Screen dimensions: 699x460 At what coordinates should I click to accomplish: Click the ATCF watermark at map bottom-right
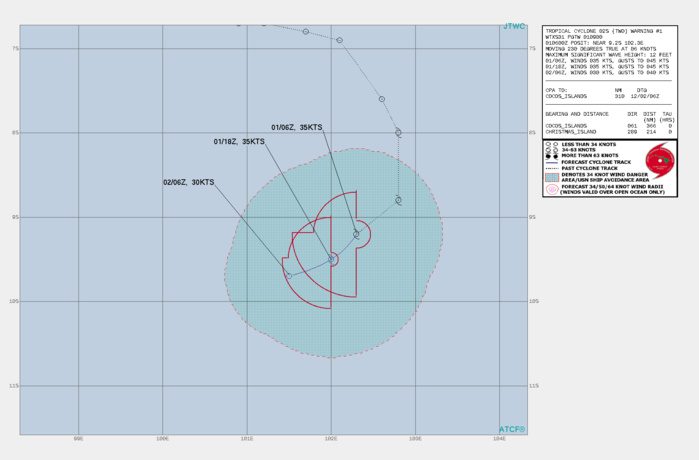511,429
